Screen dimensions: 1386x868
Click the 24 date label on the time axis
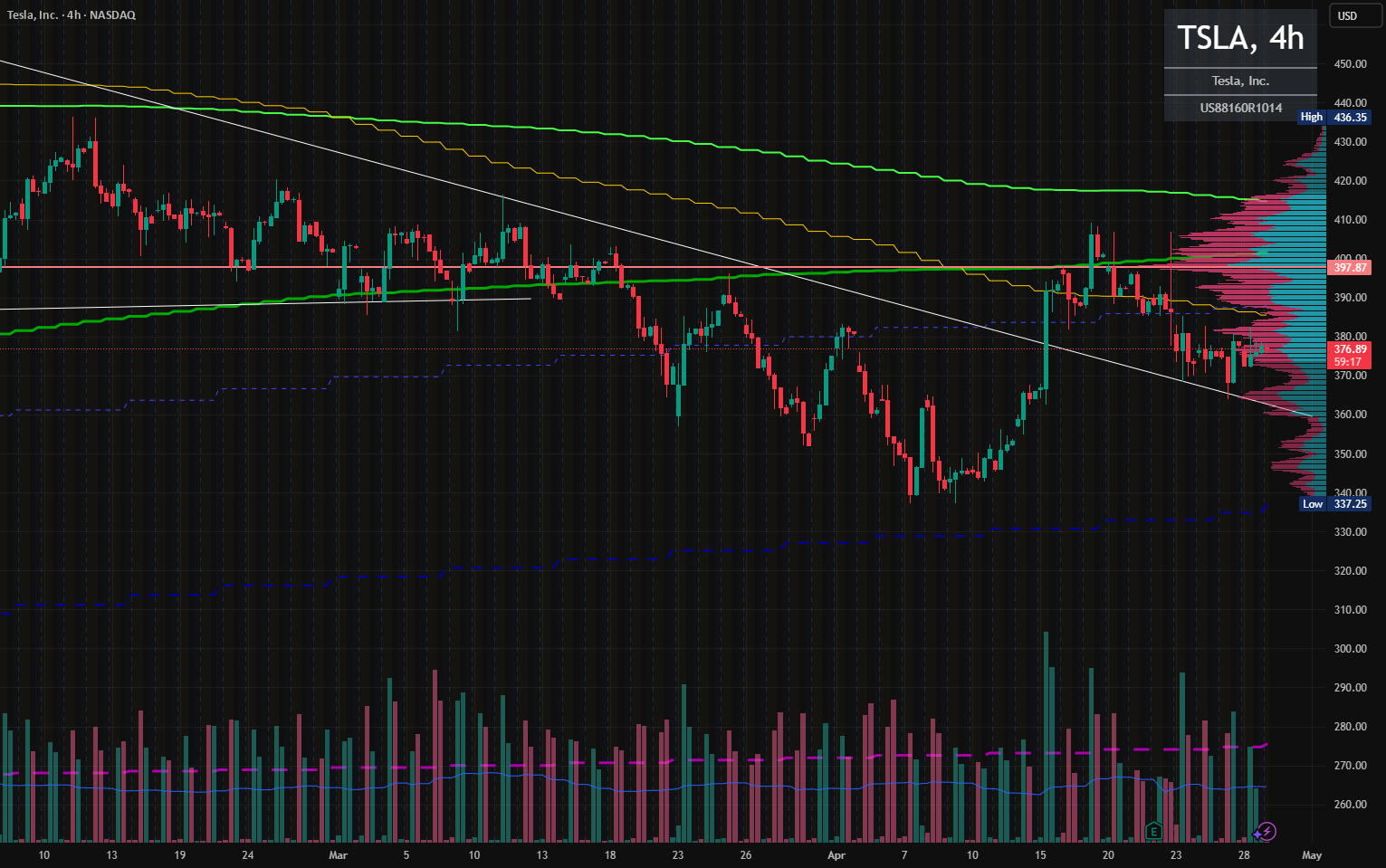click(248, 855)
